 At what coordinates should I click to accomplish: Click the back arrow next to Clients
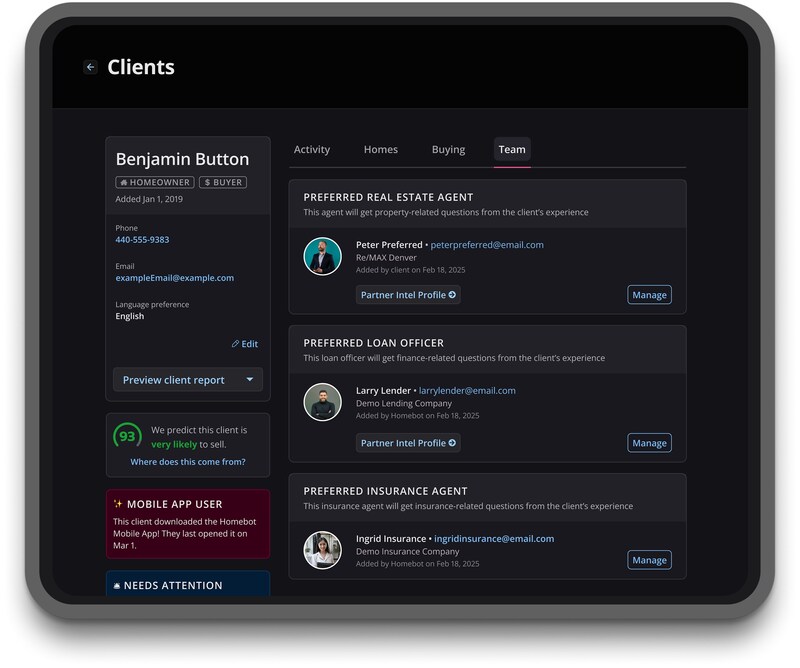pyautogui.click(x=90, y=67)
